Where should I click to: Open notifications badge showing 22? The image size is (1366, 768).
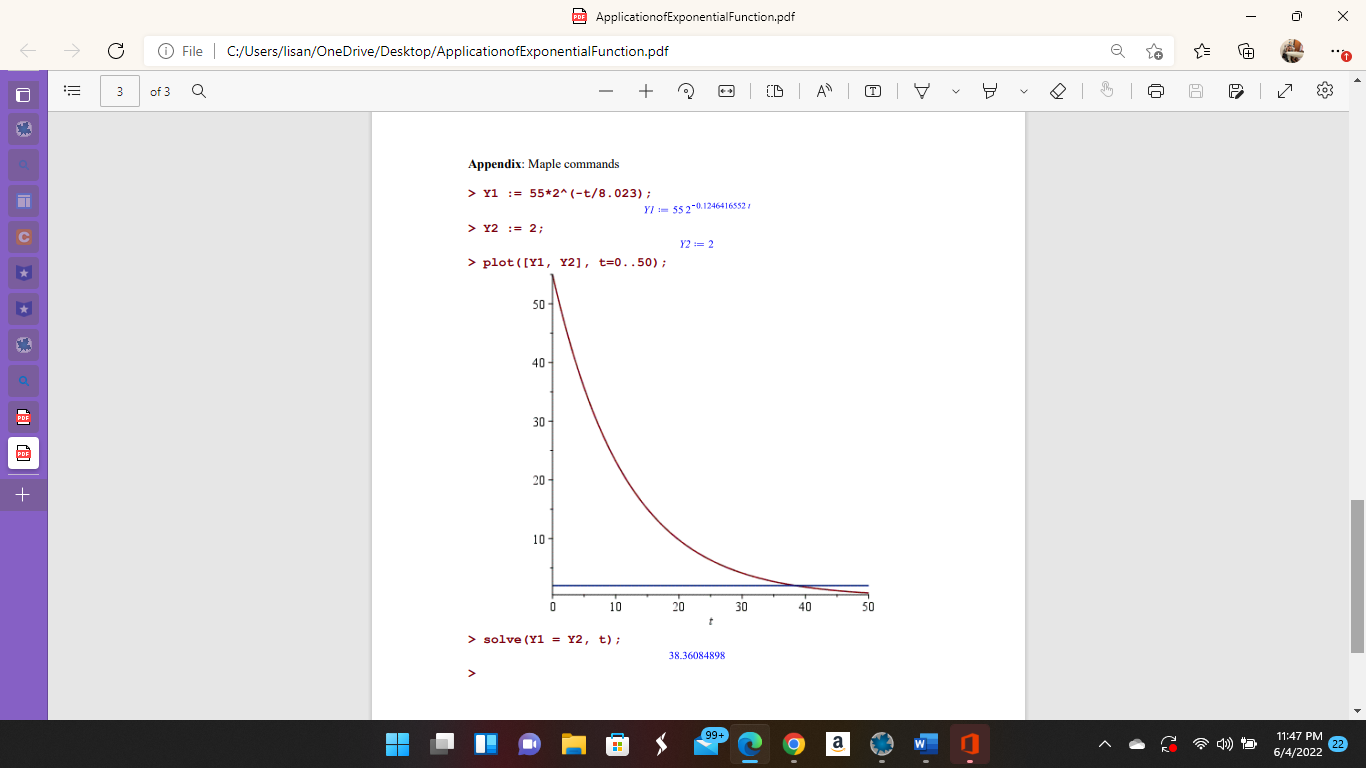click(x=1340, y=744)
